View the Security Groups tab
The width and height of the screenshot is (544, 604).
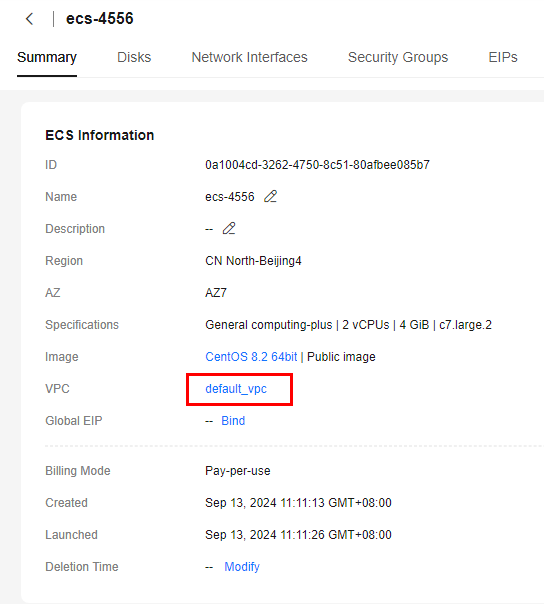pos(398,57)
